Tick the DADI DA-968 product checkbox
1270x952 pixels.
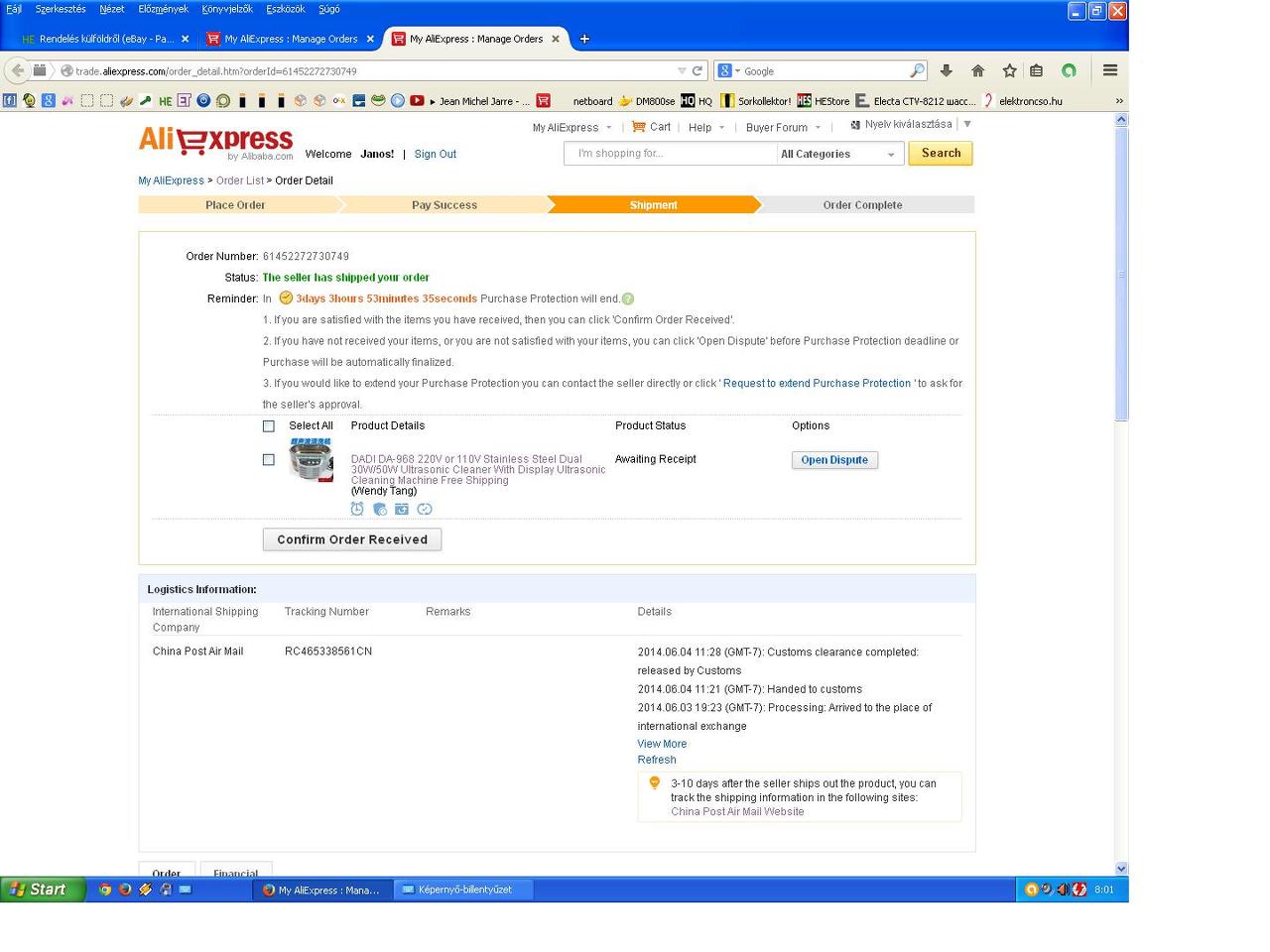tap(269, 460)
